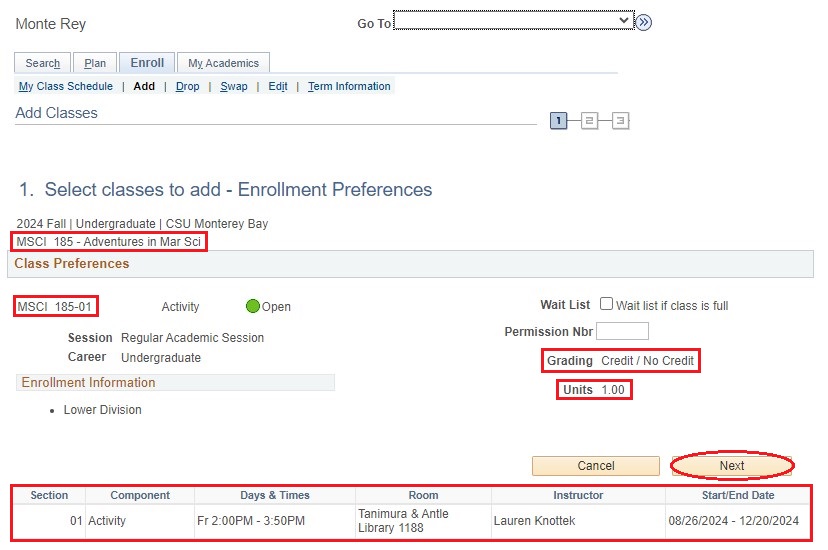Click the Drop link
The image size is (828, 550).
[x=188, y=87]
